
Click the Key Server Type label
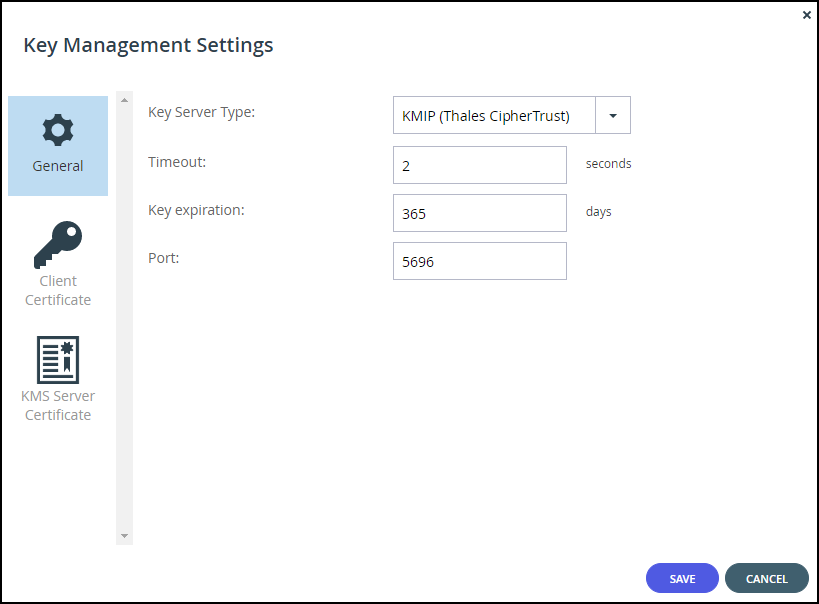click(202, 112)
